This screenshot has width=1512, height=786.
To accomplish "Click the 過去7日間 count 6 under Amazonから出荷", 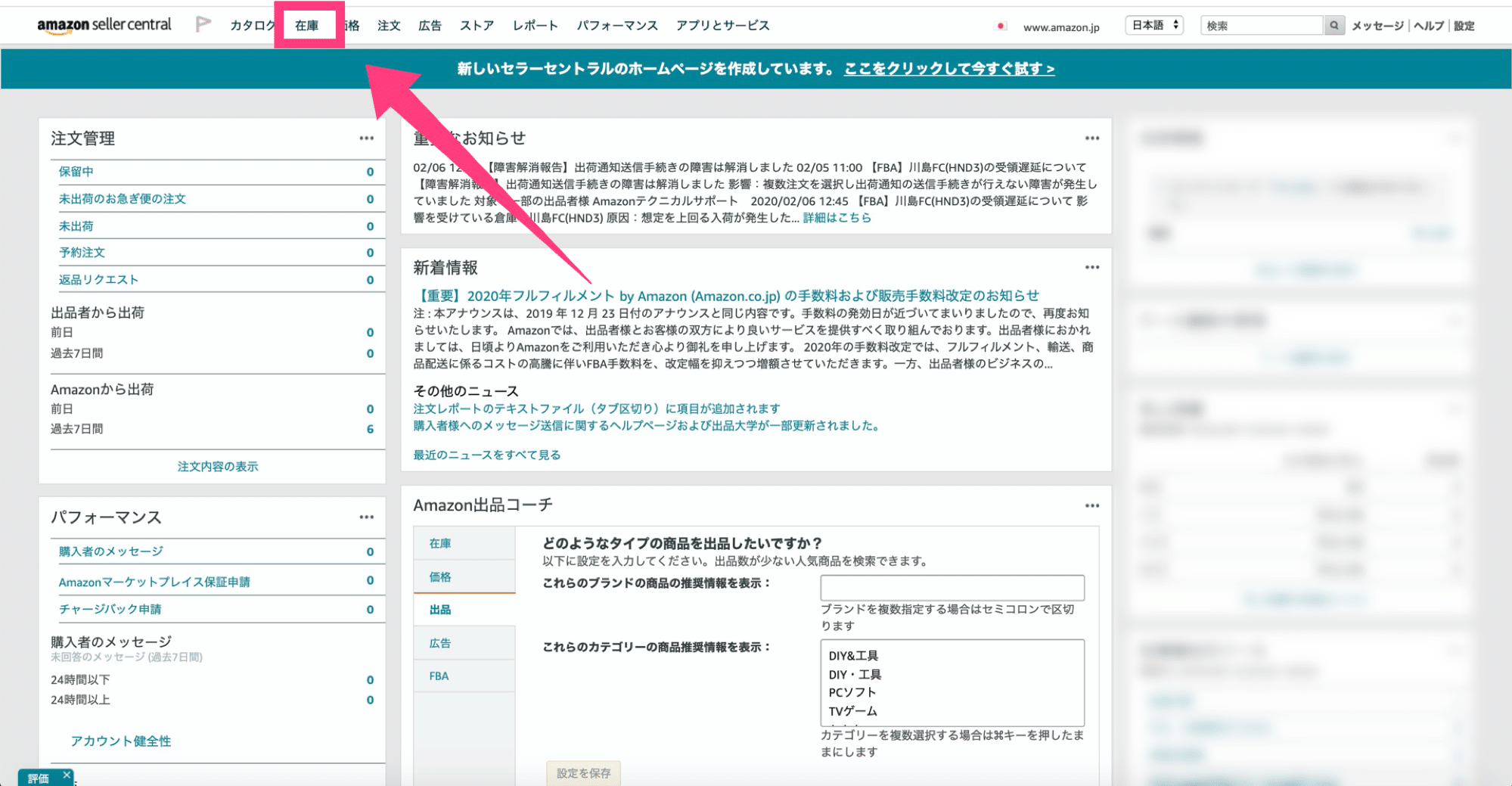I will point(370,429).
